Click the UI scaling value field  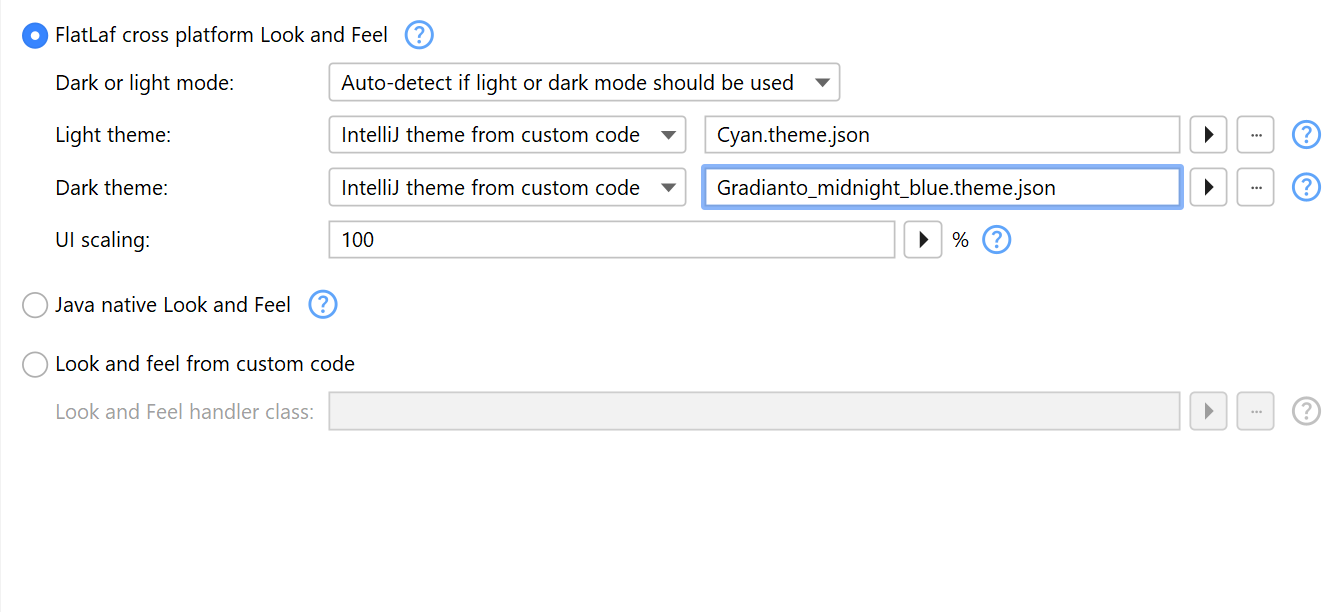pos(611,240)
